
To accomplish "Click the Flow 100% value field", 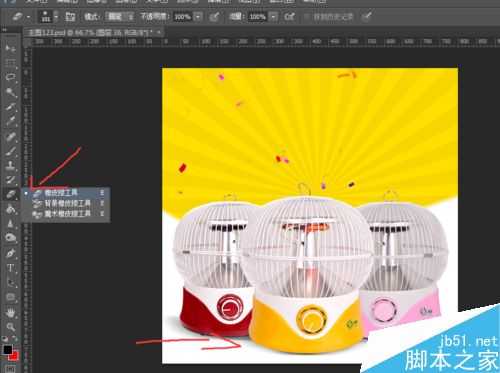I will pyautogui.click(x=258, y=16).
